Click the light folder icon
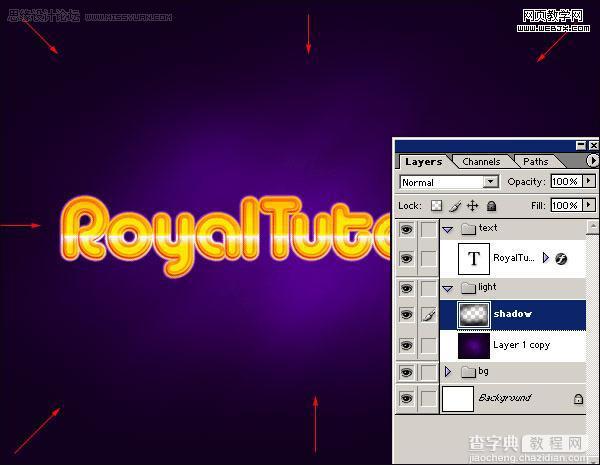This screenshot has height=465, width=600. (468, 288)
